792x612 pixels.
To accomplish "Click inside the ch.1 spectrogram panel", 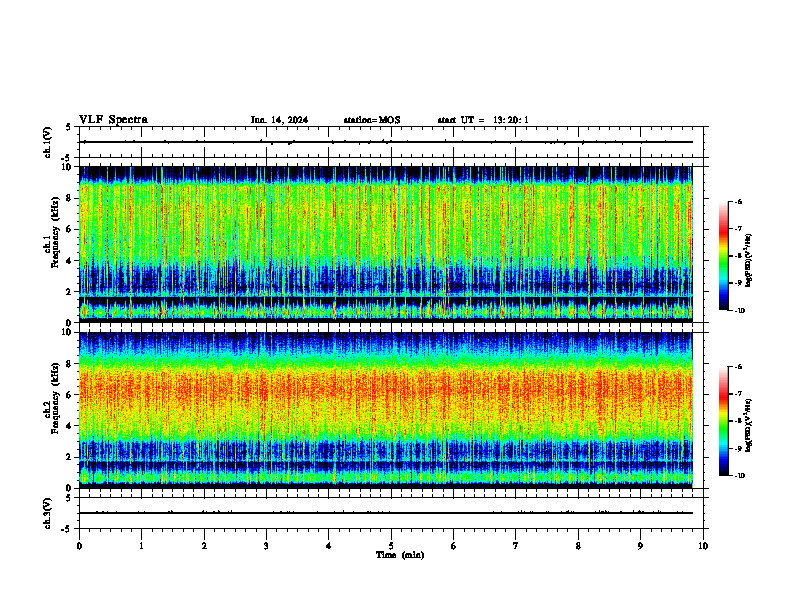I will click(386, 244).
